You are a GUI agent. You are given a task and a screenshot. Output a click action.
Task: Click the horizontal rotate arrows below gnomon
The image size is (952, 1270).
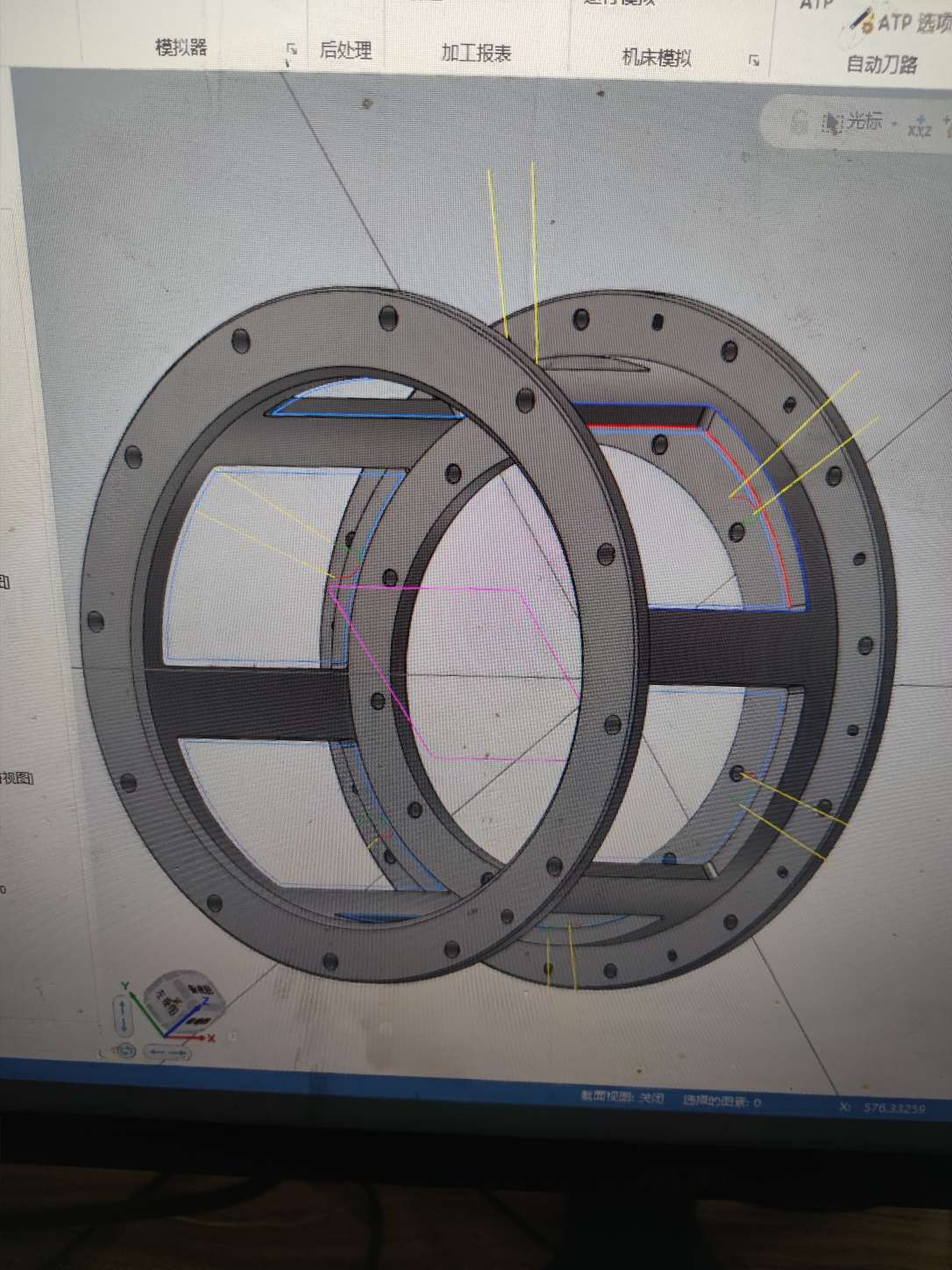166,1052
